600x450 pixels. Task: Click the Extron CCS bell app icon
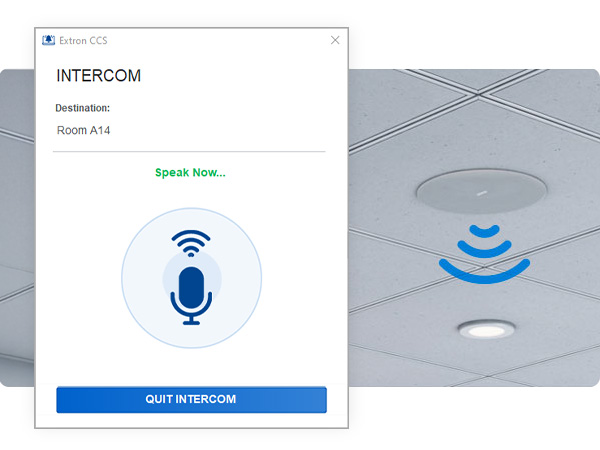(48, 40)
